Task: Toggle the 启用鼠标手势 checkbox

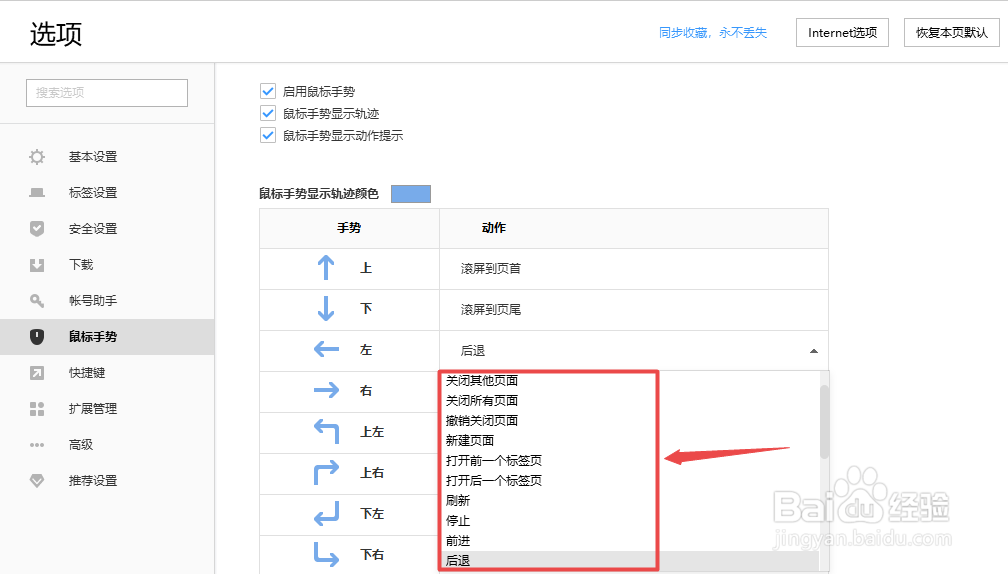Action: tap(268, 91)
